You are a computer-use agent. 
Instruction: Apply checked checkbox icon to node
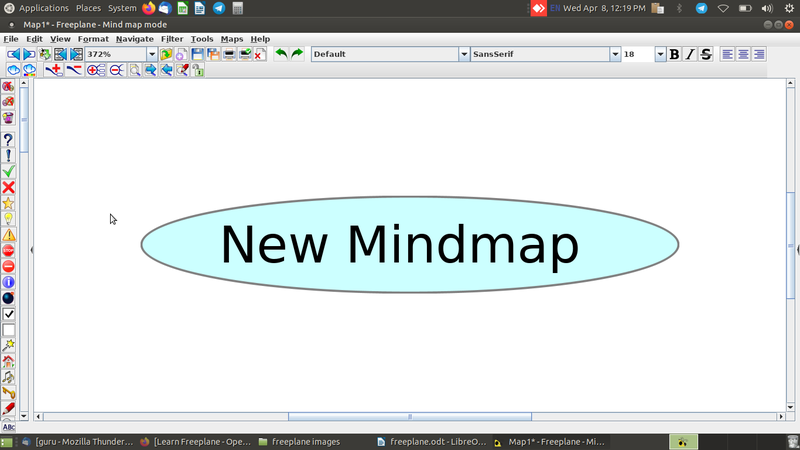tap(8, 314)
